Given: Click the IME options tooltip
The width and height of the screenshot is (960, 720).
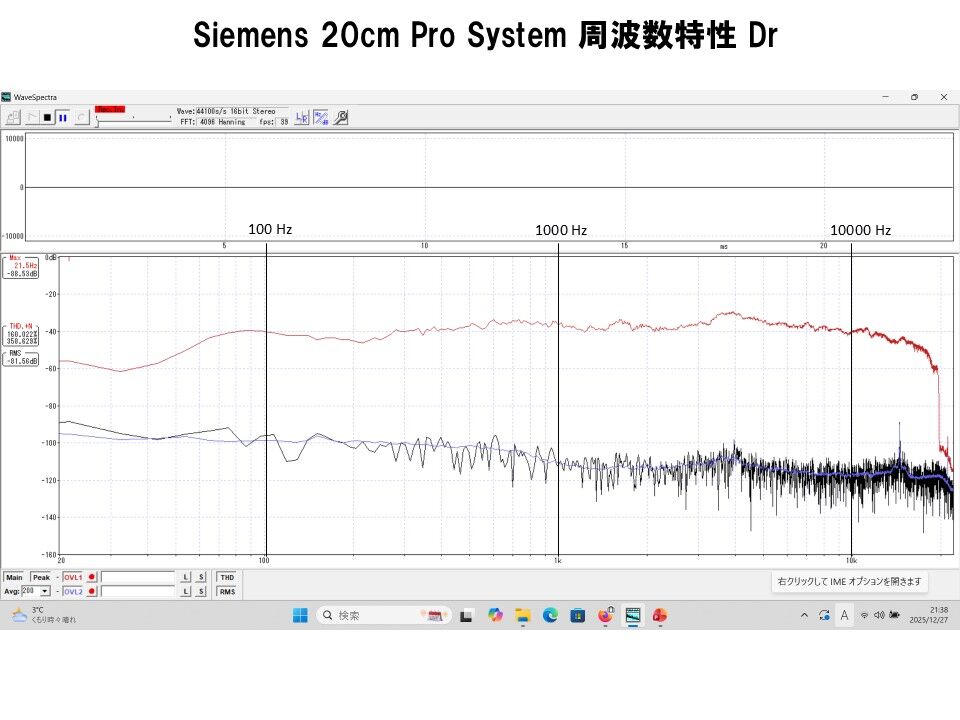Looking at the screenshot, I should (849, 582).
